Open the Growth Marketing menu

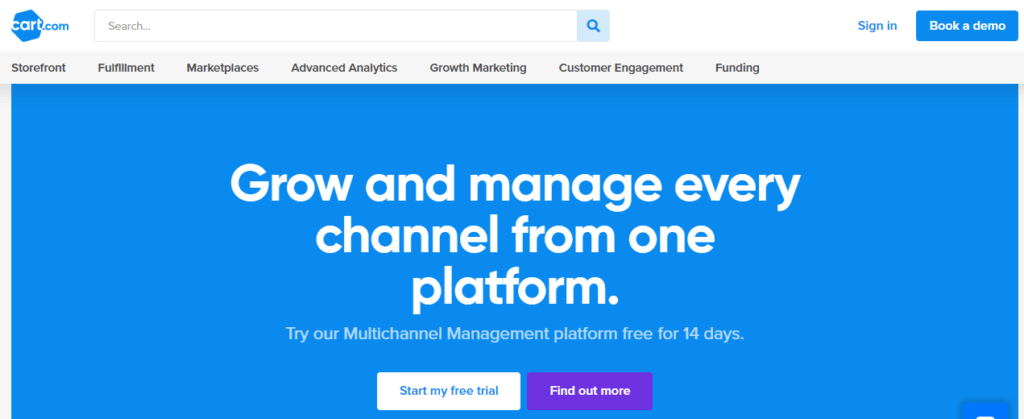pyautogui.click(x=478, y=68)
